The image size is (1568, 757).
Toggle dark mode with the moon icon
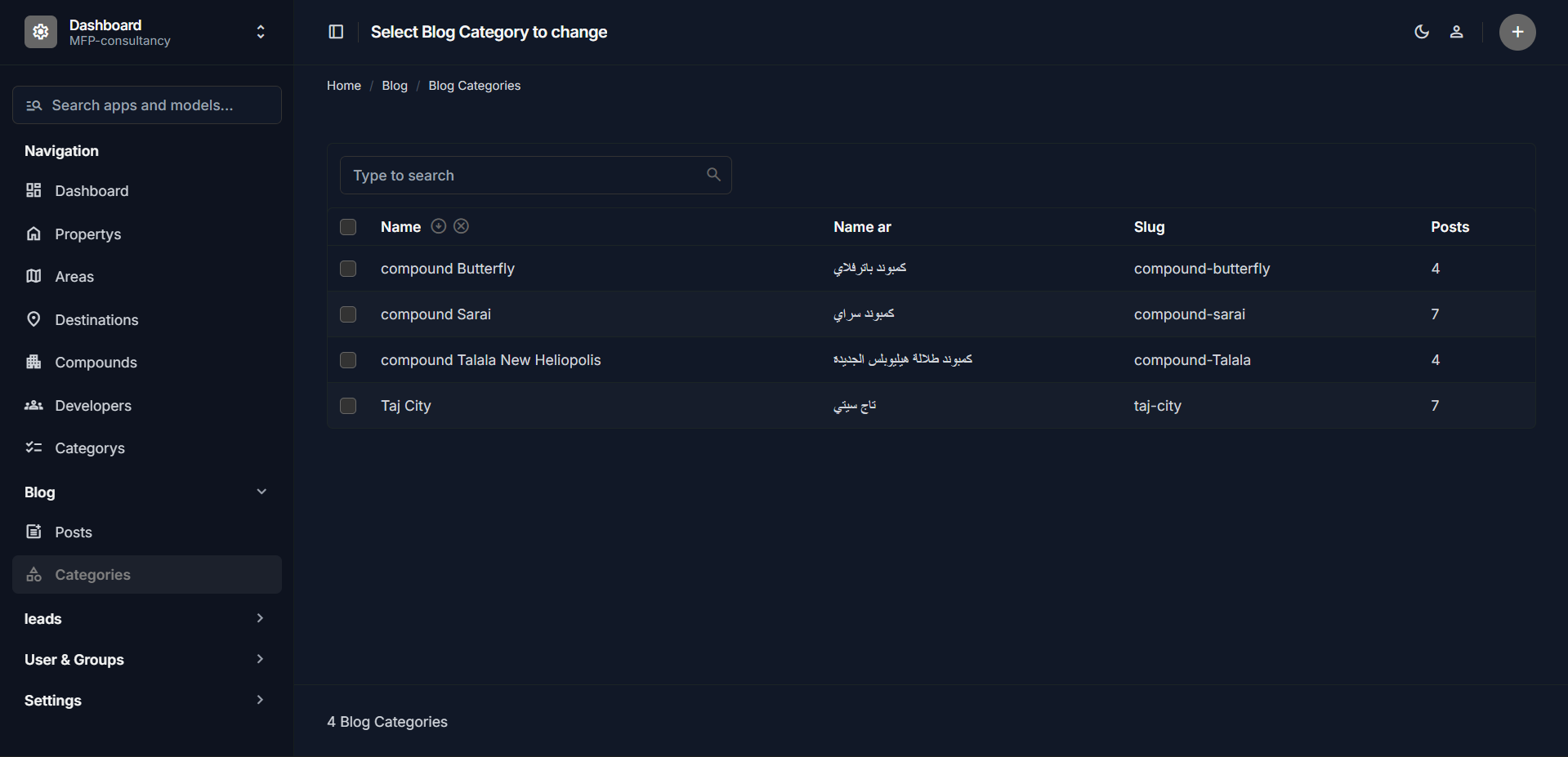pos(1422,32)
